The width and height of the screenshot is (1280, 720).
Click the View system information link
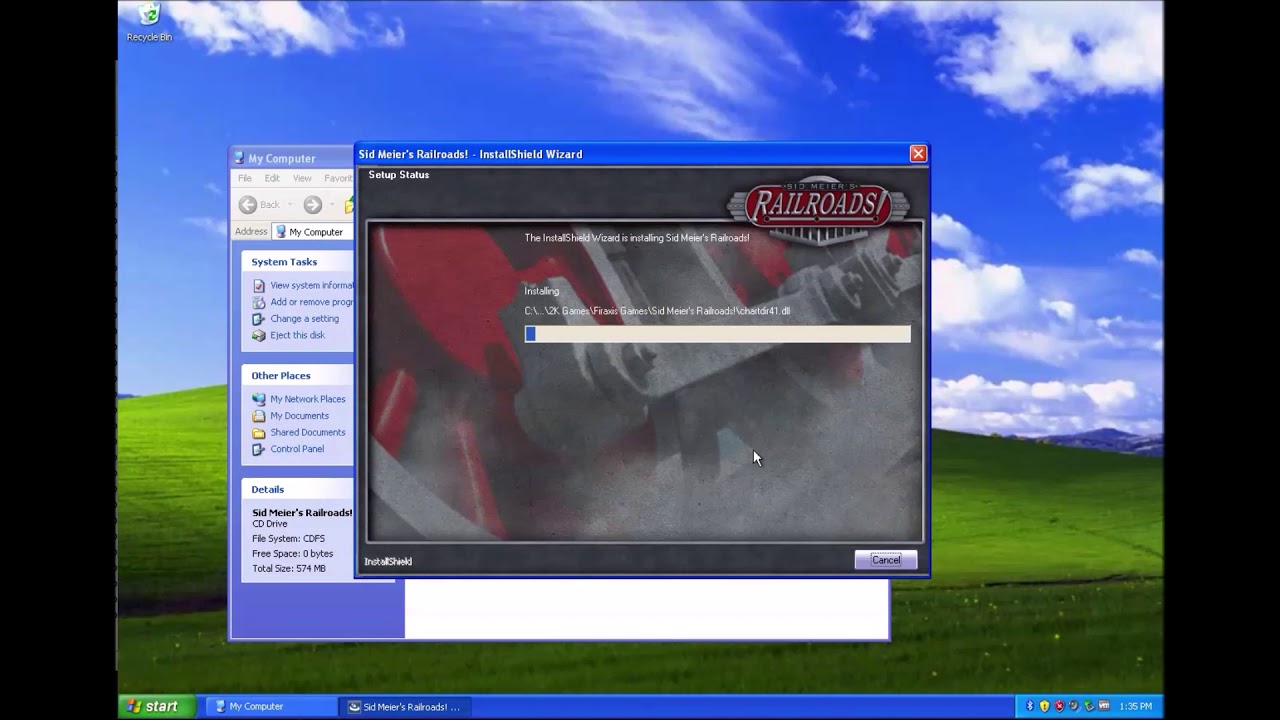312,285
